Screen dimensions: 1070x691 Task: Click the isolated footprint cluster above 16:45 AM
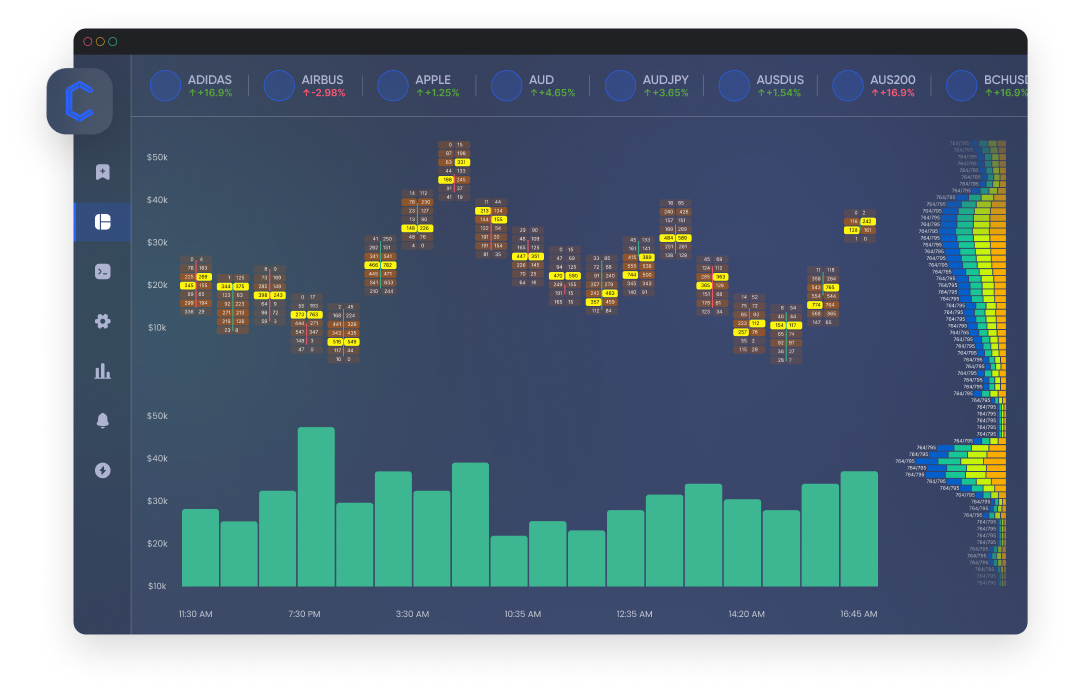click(x=859, y=226)
